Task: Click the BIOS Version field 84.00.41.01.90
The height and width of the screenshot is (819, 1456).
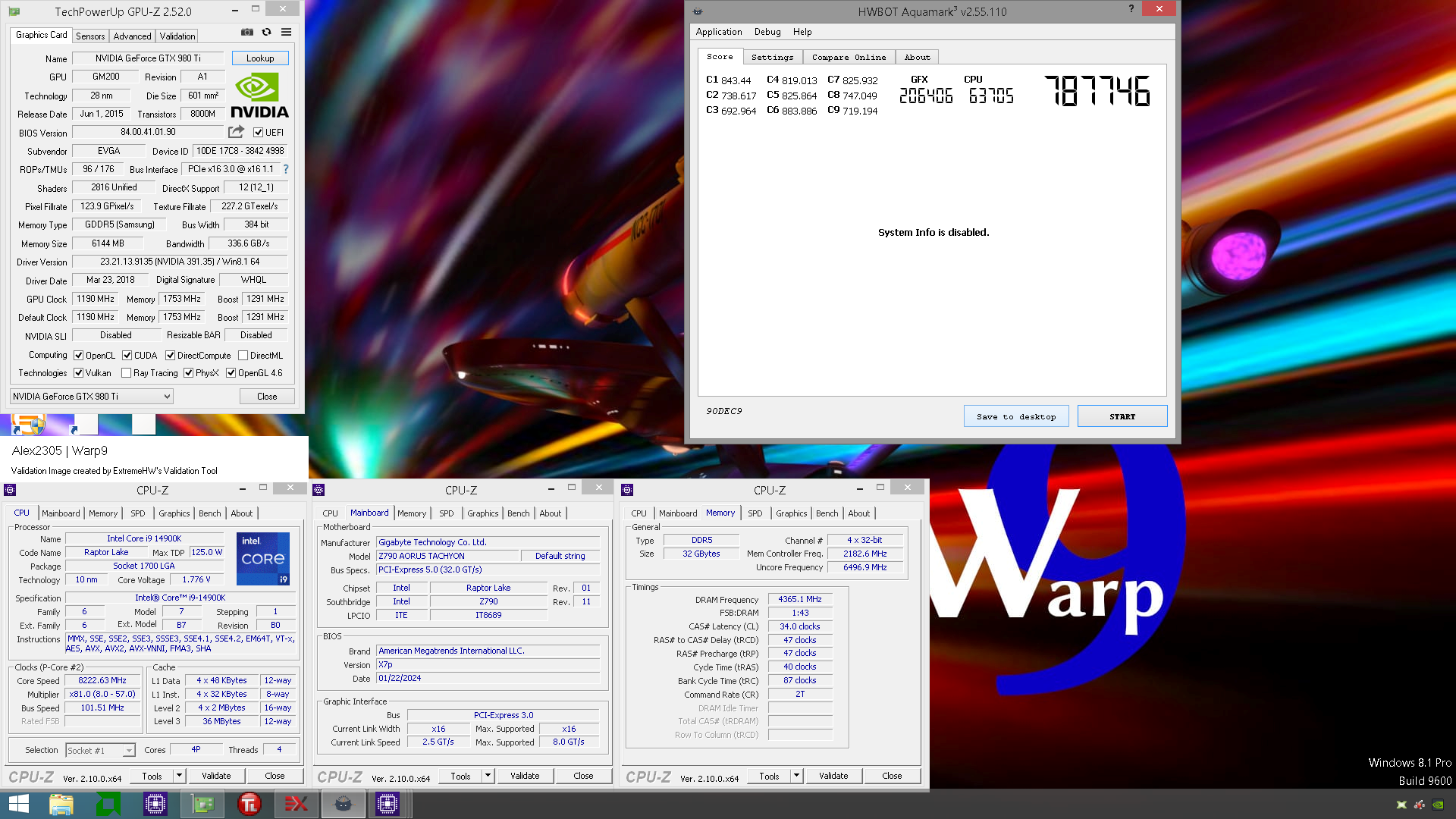Action: pyautogui.click(x=148, y=132)
